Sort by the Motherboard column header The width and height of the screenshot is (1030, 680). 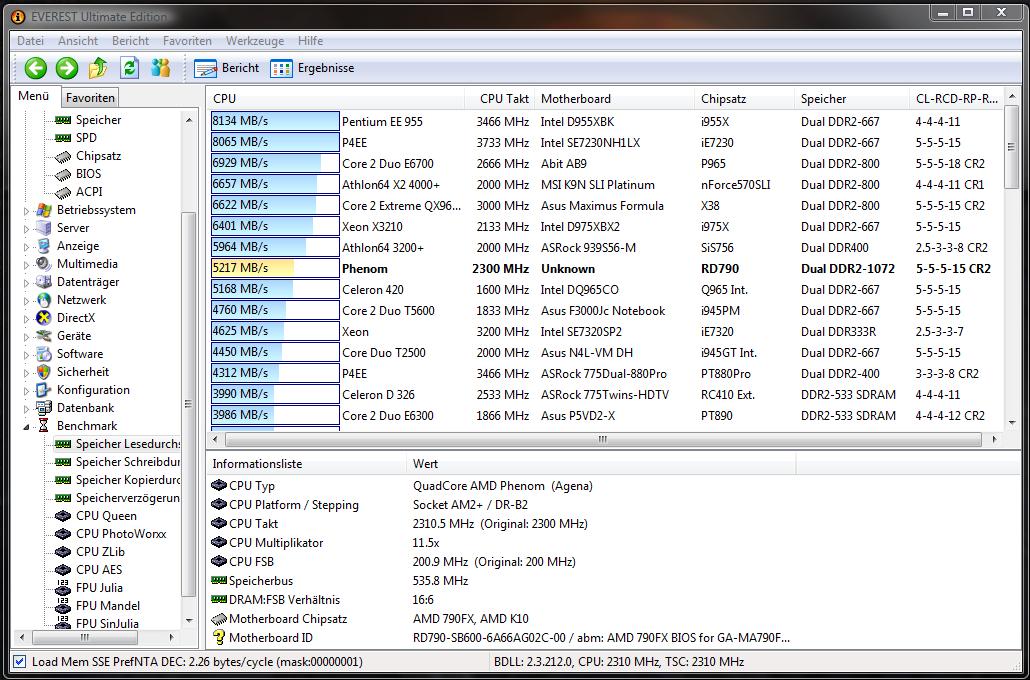point(614,99)
